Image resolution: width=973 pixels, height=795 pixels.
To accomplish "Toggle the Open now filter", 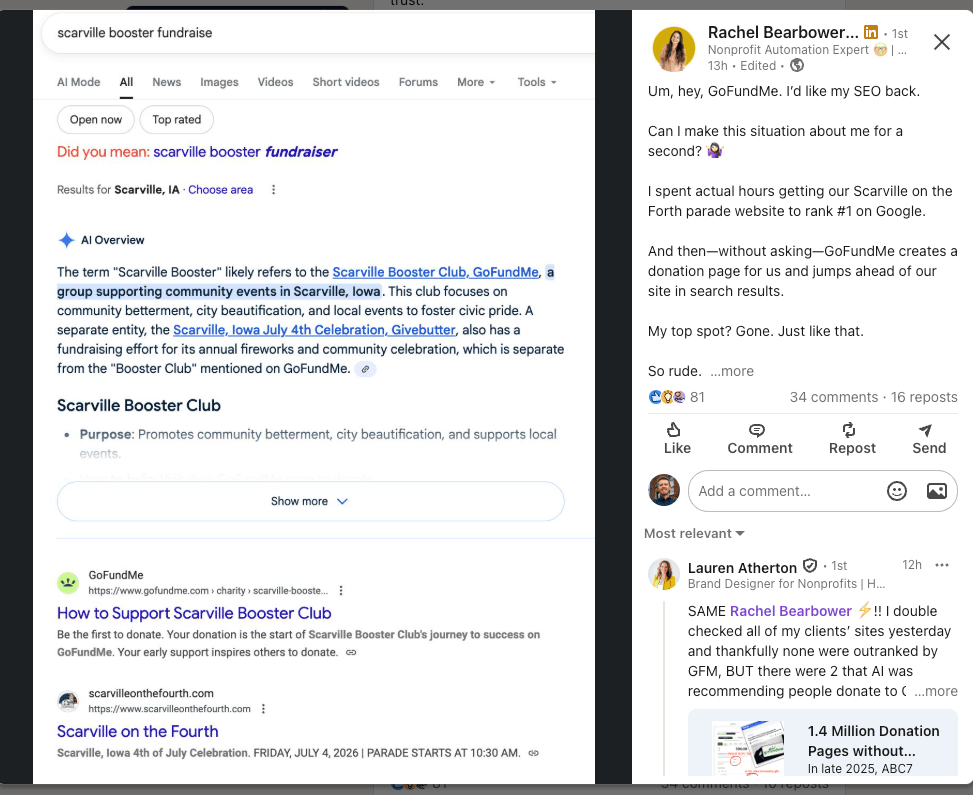I will [x=95, y=119].
